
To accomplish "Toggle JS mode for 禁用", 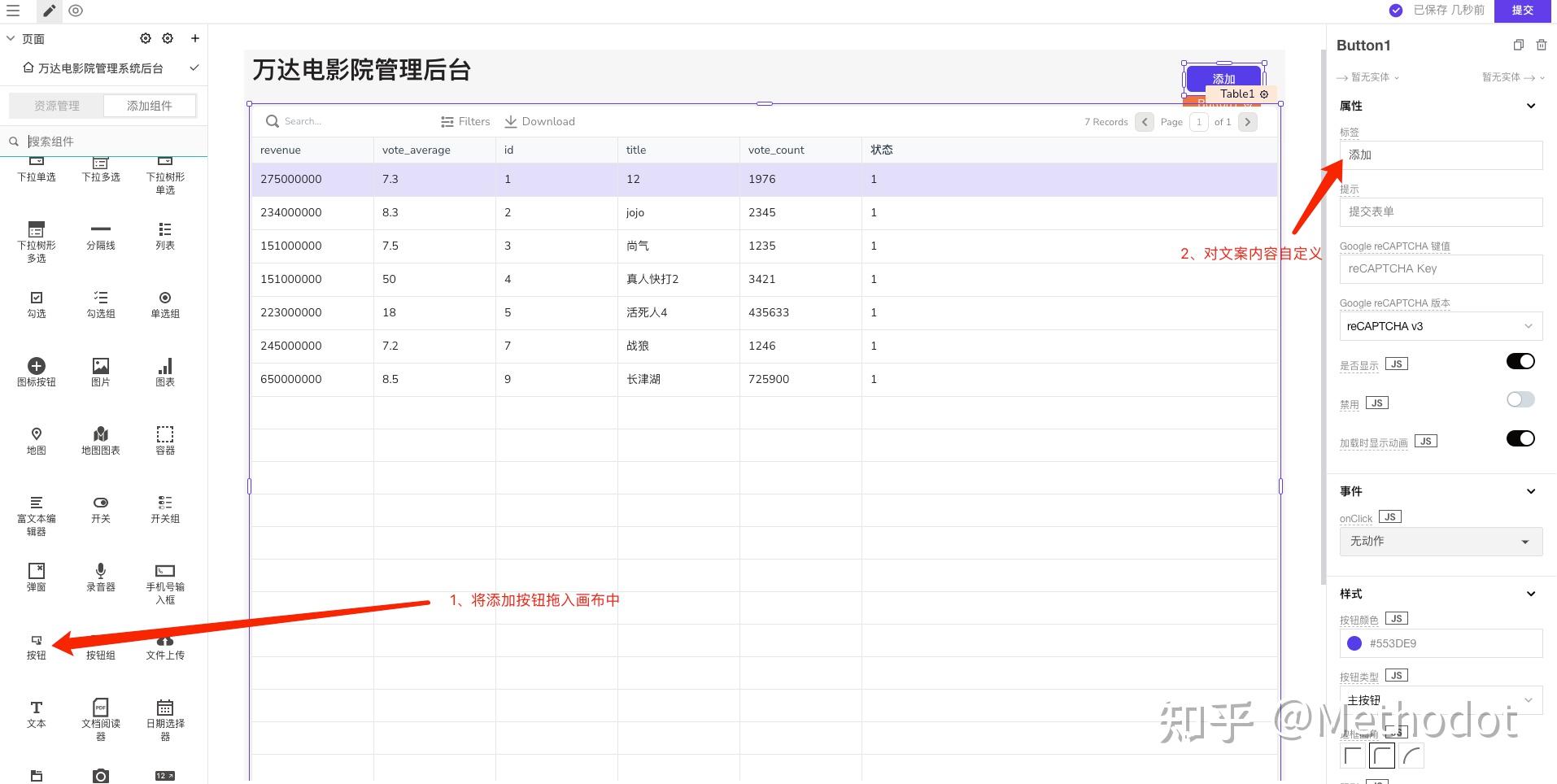I will [1377, 403].
